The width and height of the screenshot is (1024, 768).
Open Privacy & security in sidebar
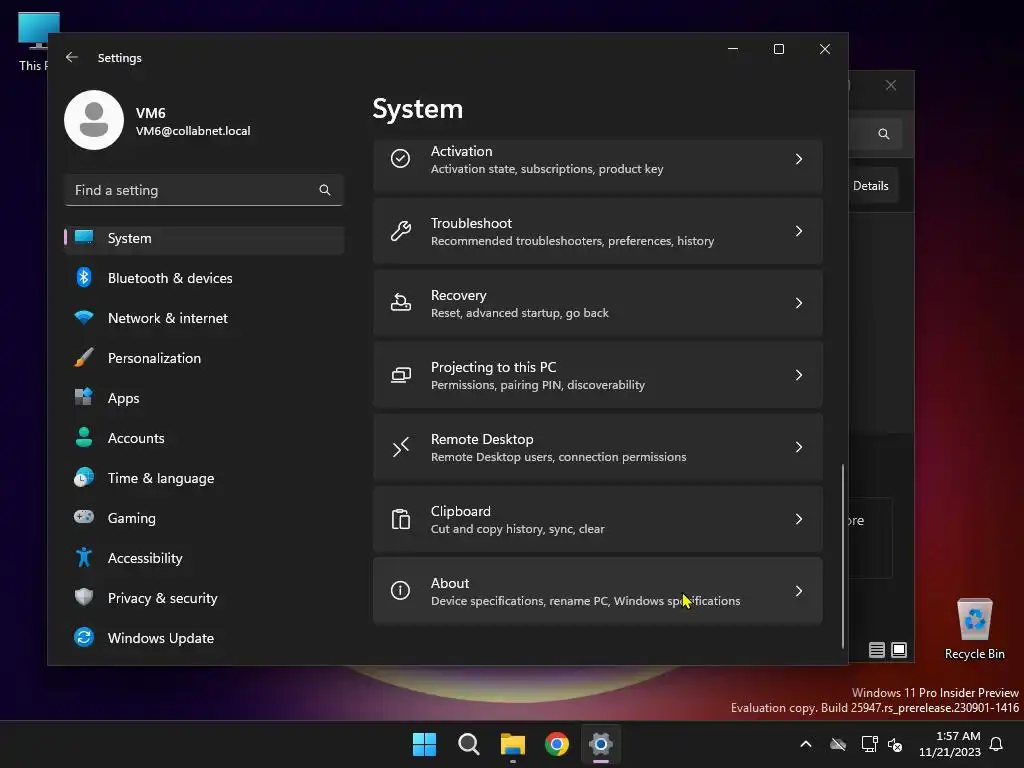[x=204, y=598]
